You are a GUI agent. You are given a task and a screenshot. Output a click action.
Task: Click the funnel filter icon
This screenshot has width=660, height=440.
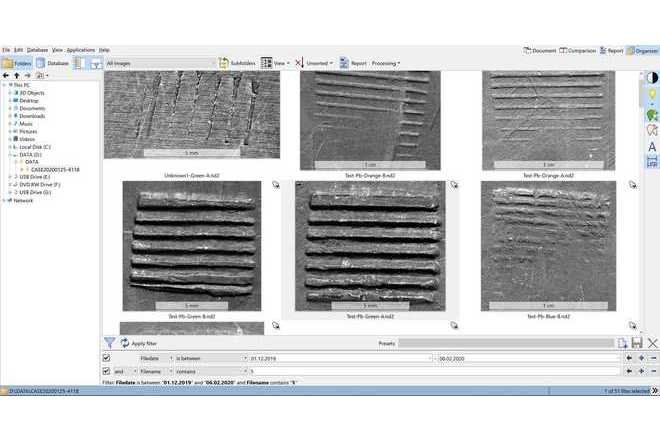point(109,343)
